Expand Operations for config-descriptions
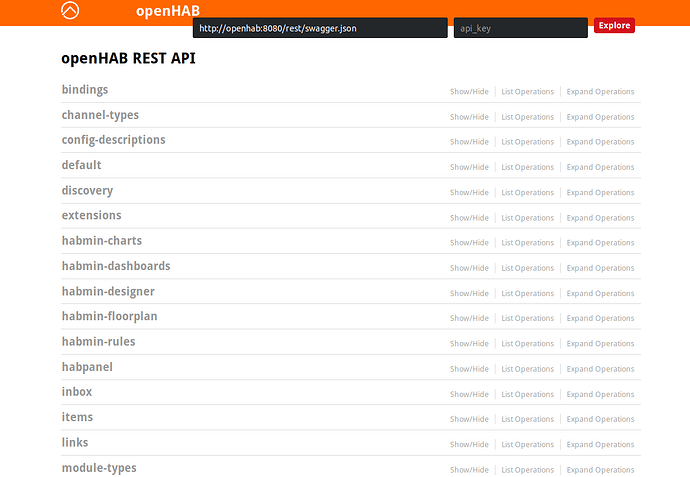Image resolution: width=690 pixels, height=477 pixels. tap(600, 142)
